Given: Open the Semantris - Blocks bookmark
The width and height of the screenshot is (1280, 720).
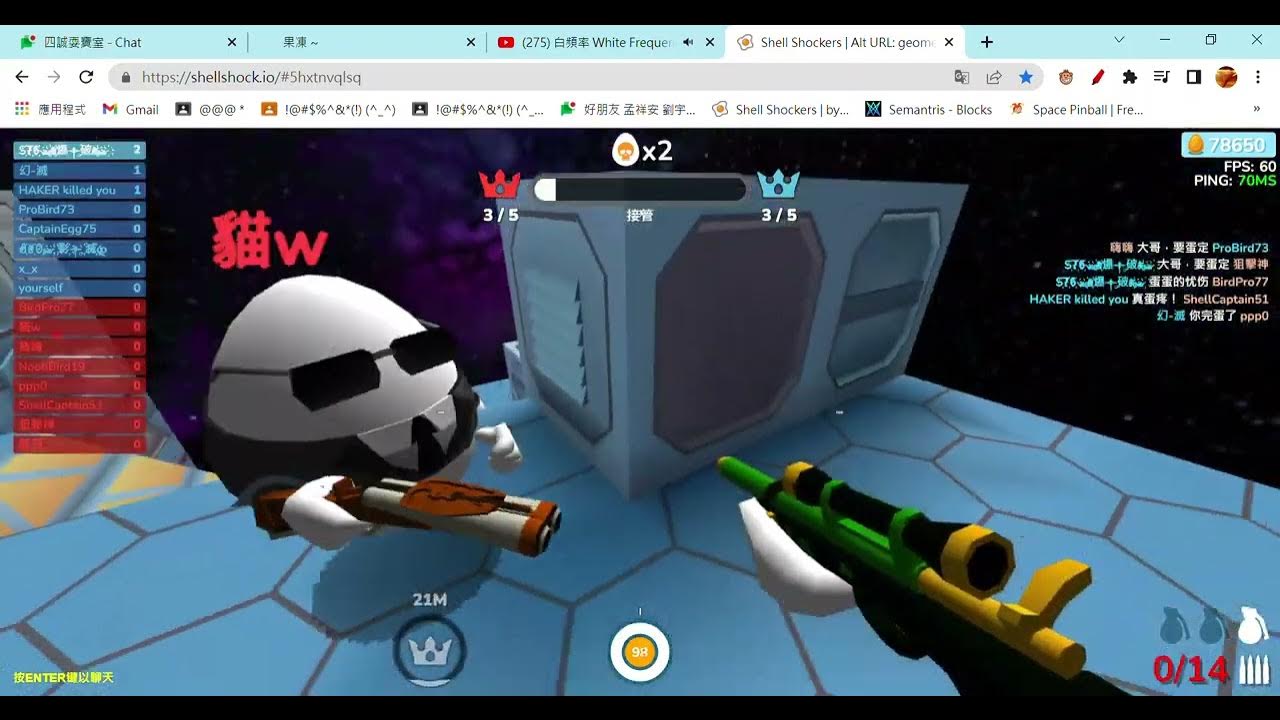Looking at the screenshot, I should point(929,110).
